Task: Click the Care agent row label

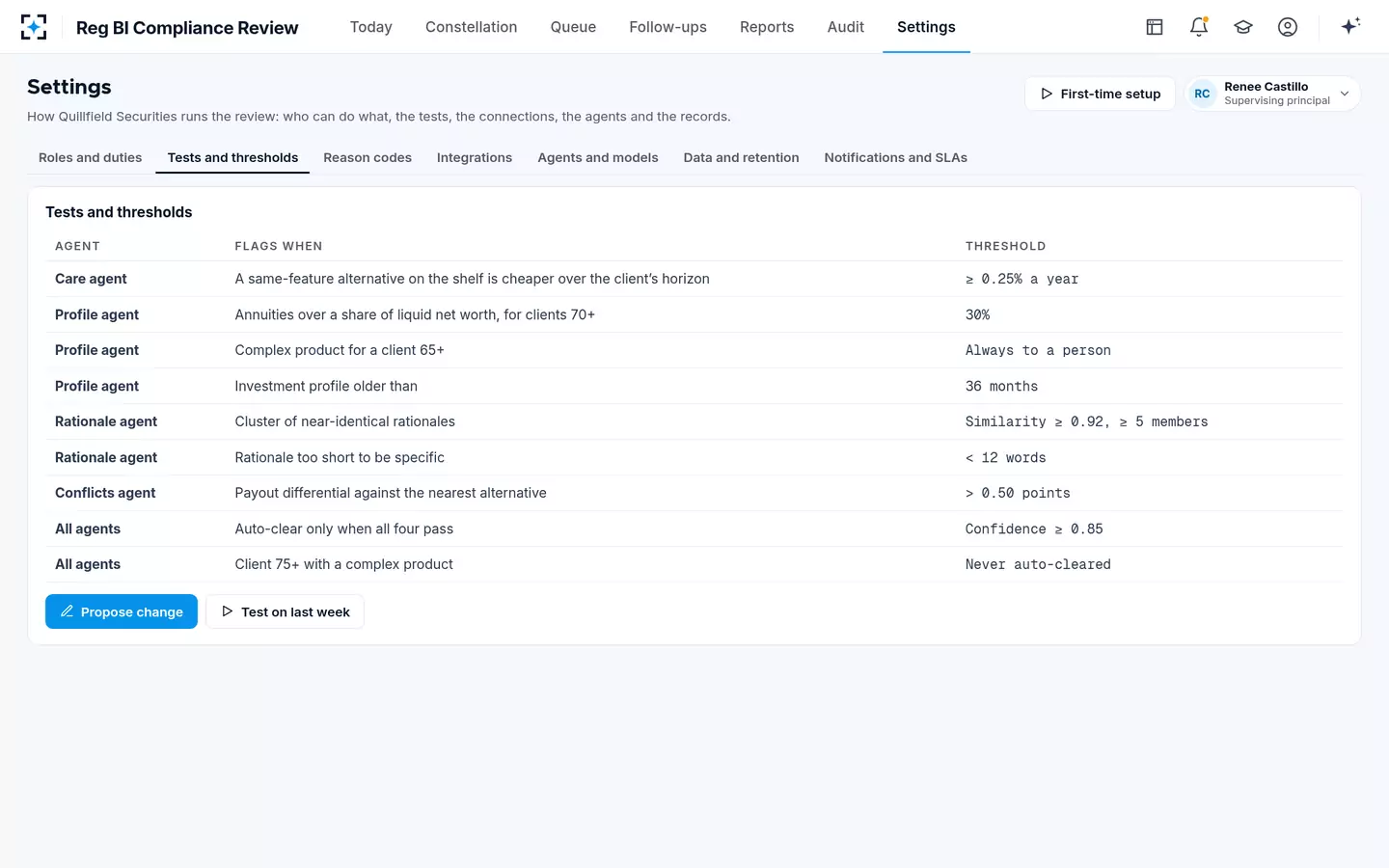Action: click(91, 279)
